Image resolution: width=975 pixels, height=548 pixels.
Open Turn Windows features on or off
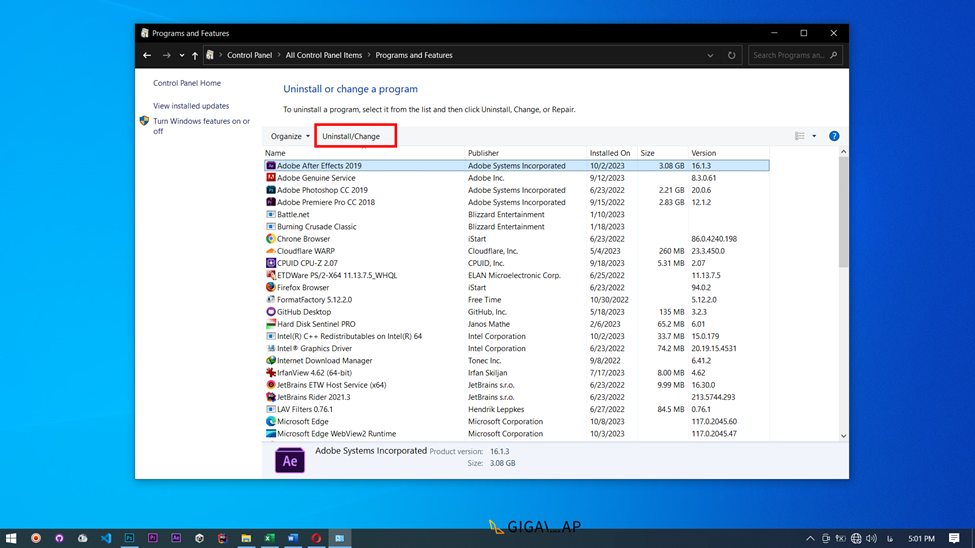pyautogui.click(x=201, y=126)
